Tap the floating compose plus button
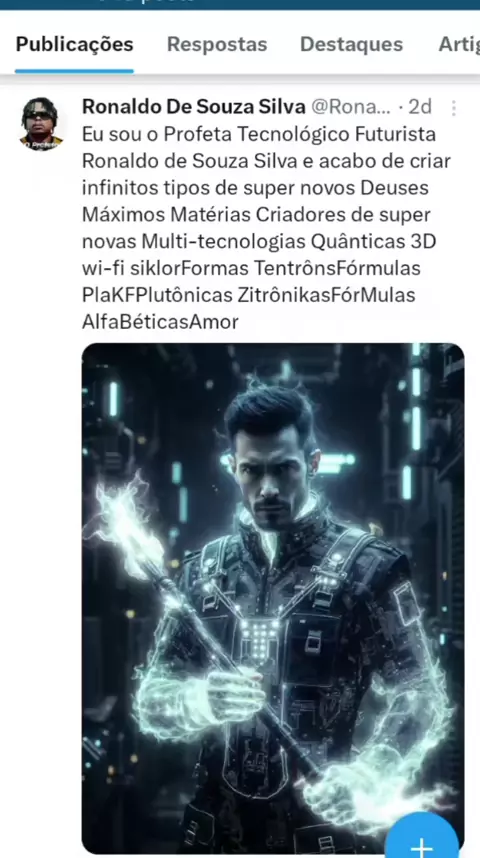 coord(421,837)
